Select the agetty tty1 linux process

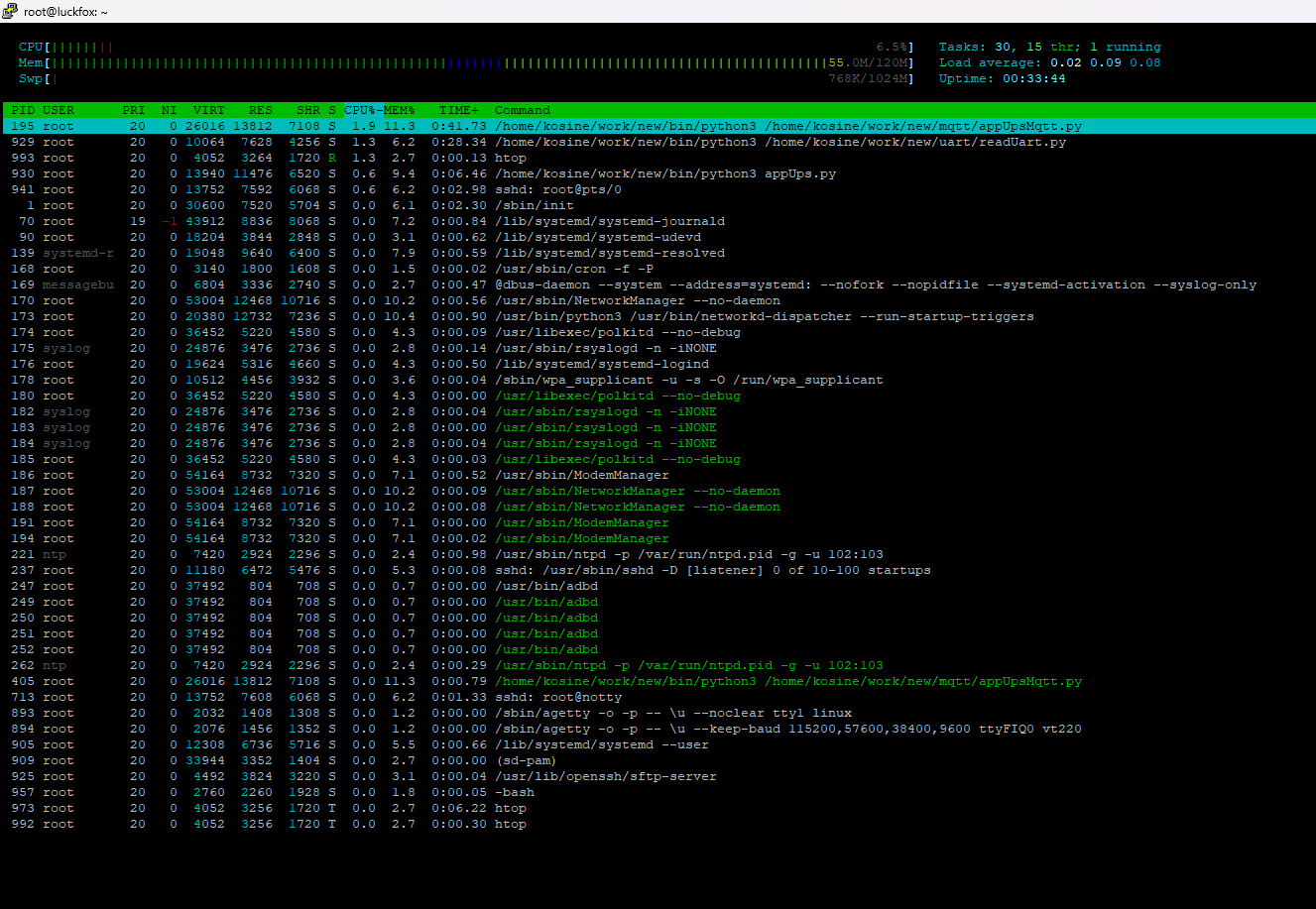click(658, 713)
